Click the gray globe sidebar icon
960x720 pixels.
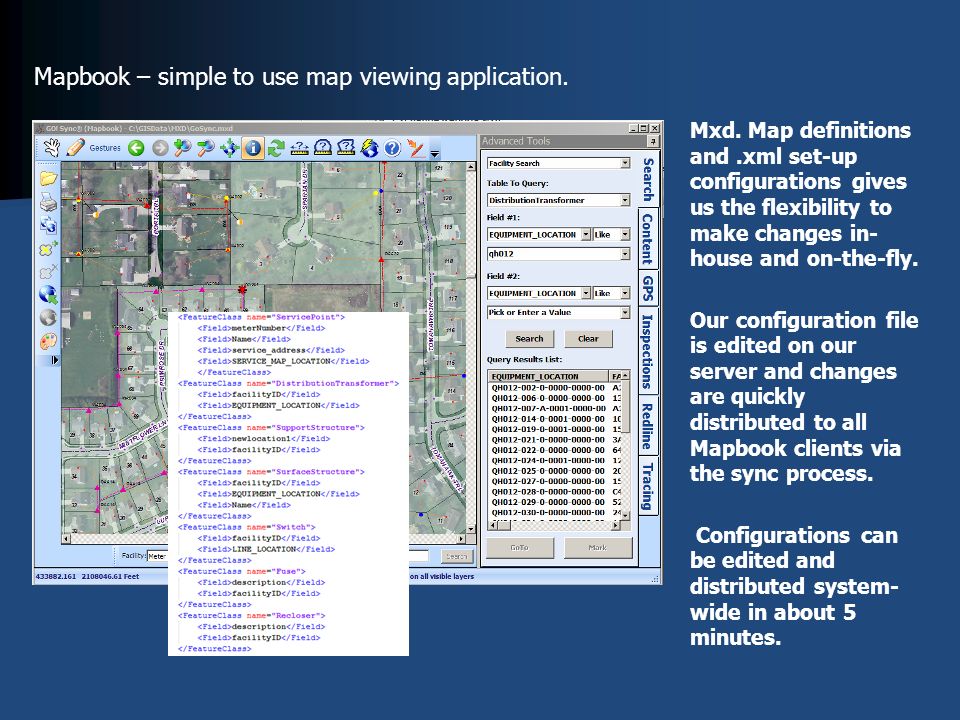[48, 318]
